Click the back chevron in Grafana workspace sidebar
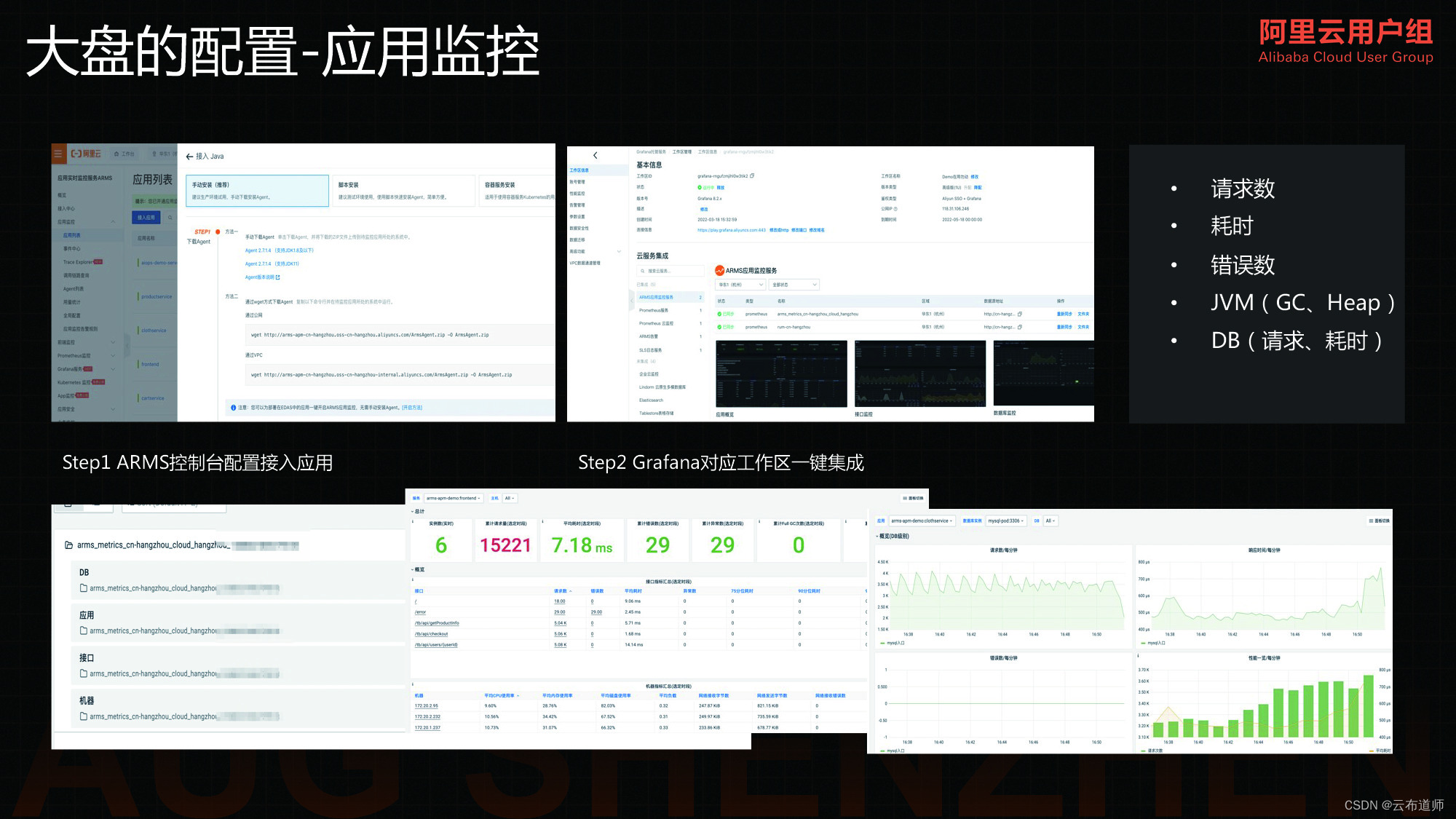1456x819 pixels. 596,155
